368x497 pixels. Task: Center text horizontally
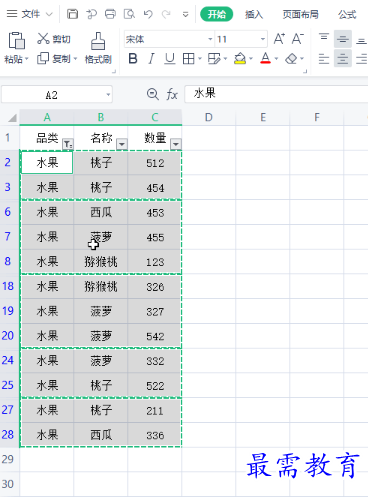pyautogui.click(x=343, y=59)
